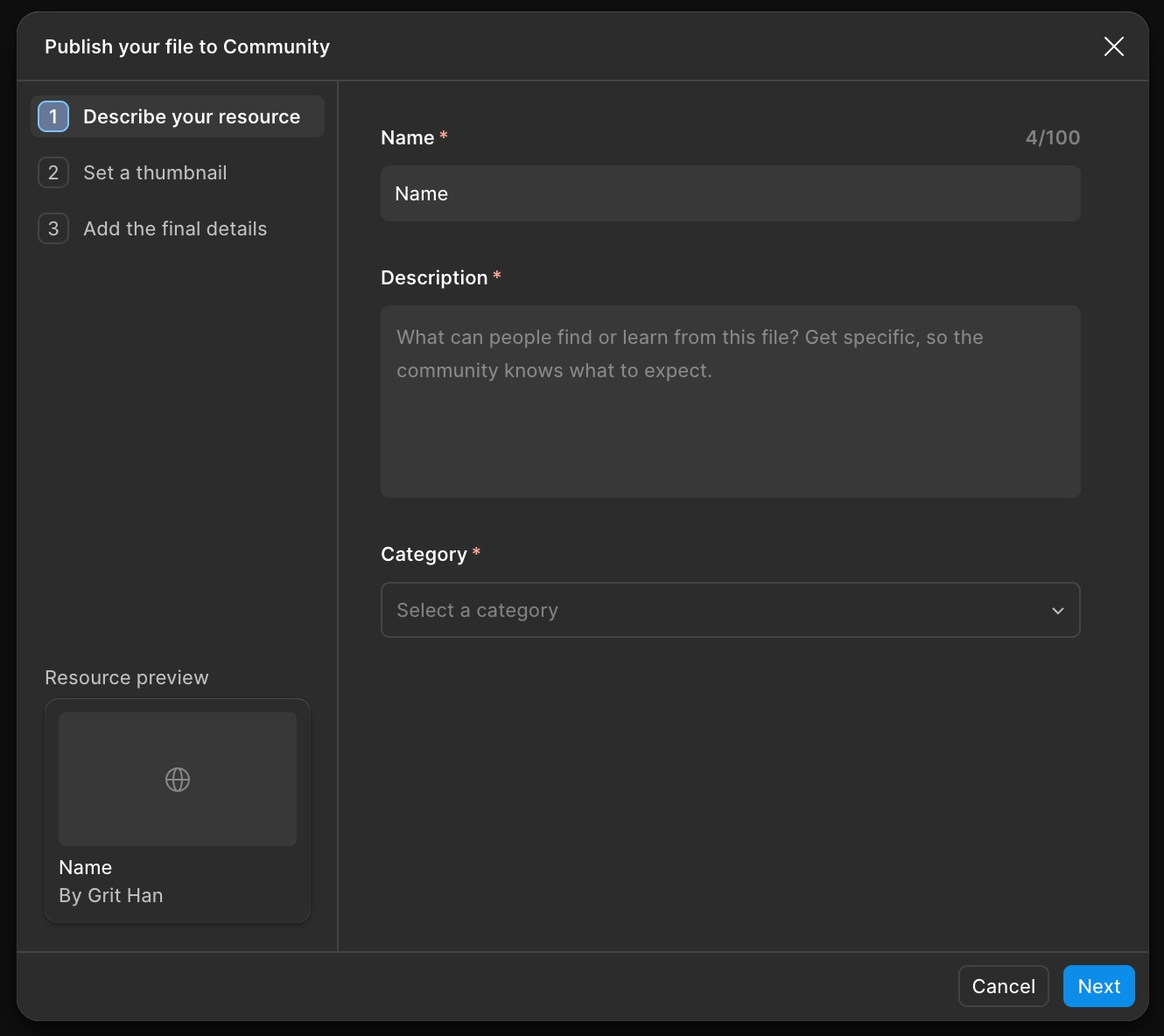
Task: Click the globe icon in resource preview
Action: [x=178, y=779]
